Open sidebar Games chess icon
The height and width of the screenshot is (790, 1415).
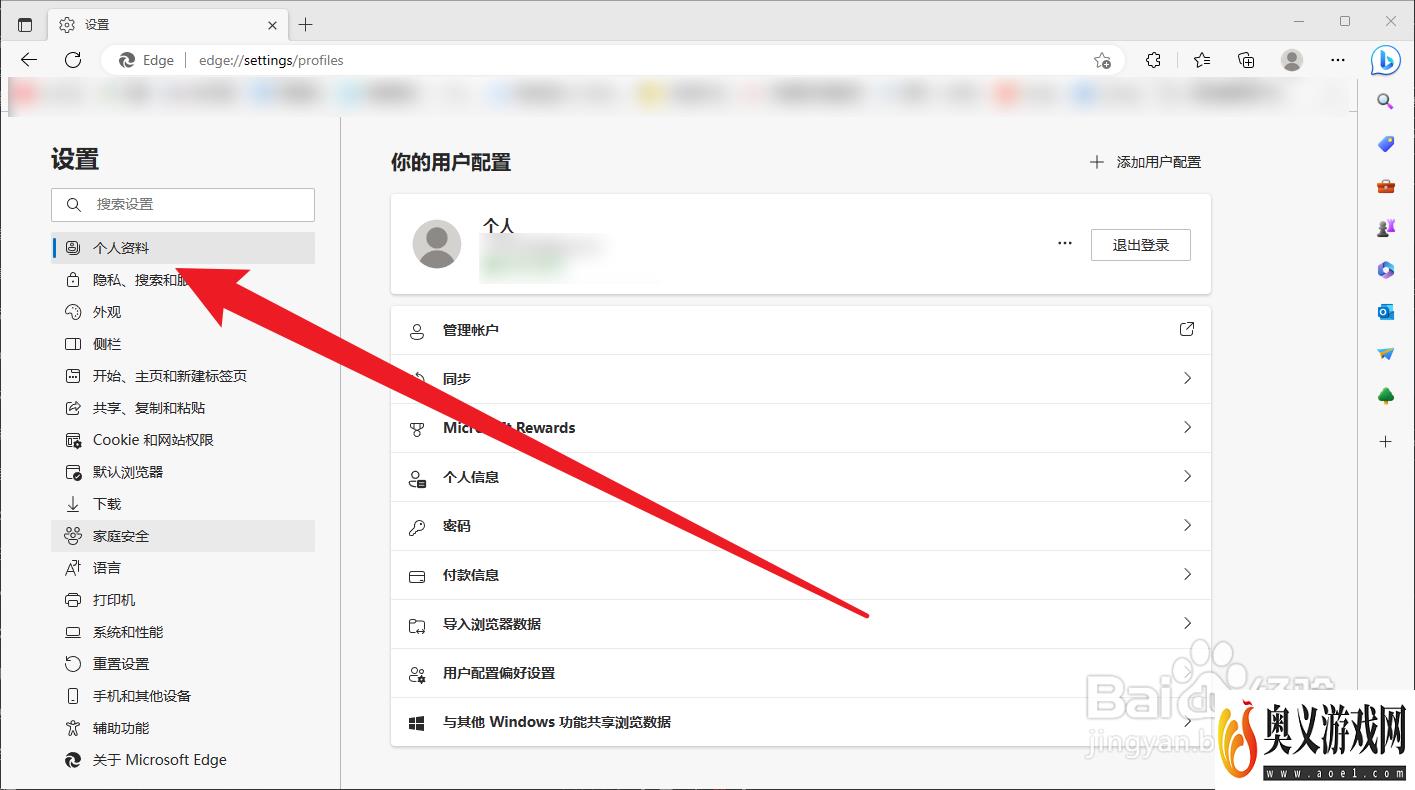click(1385, 228)
